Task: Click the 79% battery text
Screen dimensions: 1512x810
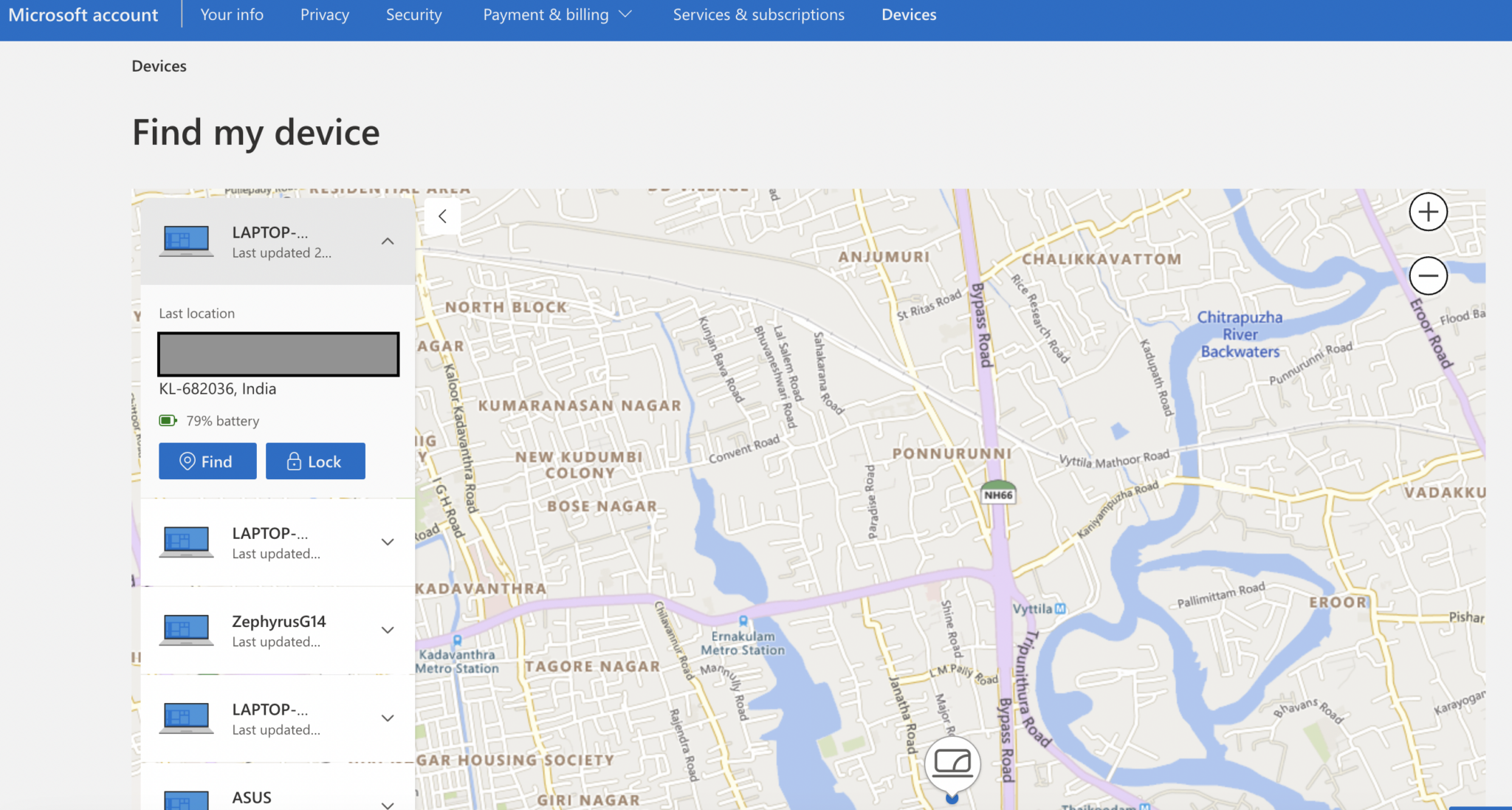Action: (222, 421)
